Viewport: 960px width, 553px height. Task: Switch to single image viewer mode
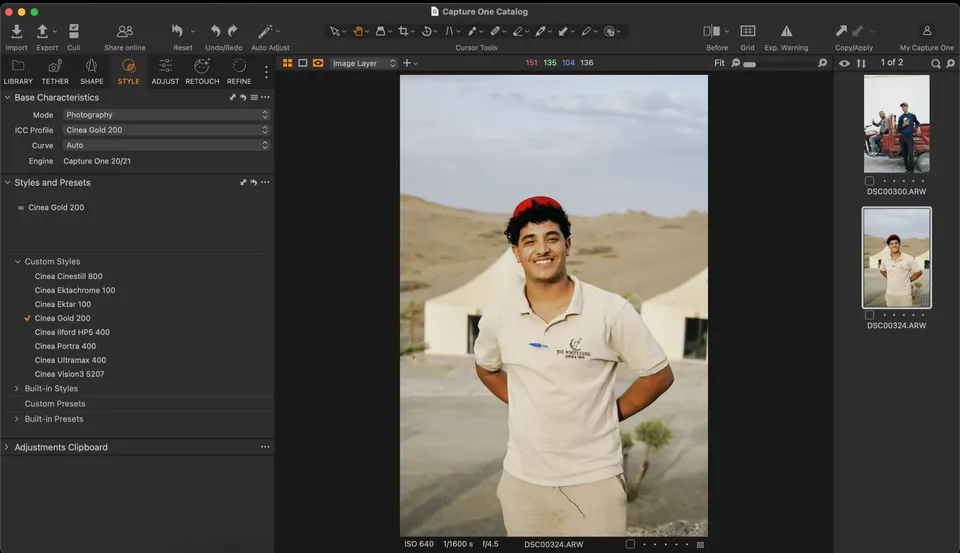(302, 63)
